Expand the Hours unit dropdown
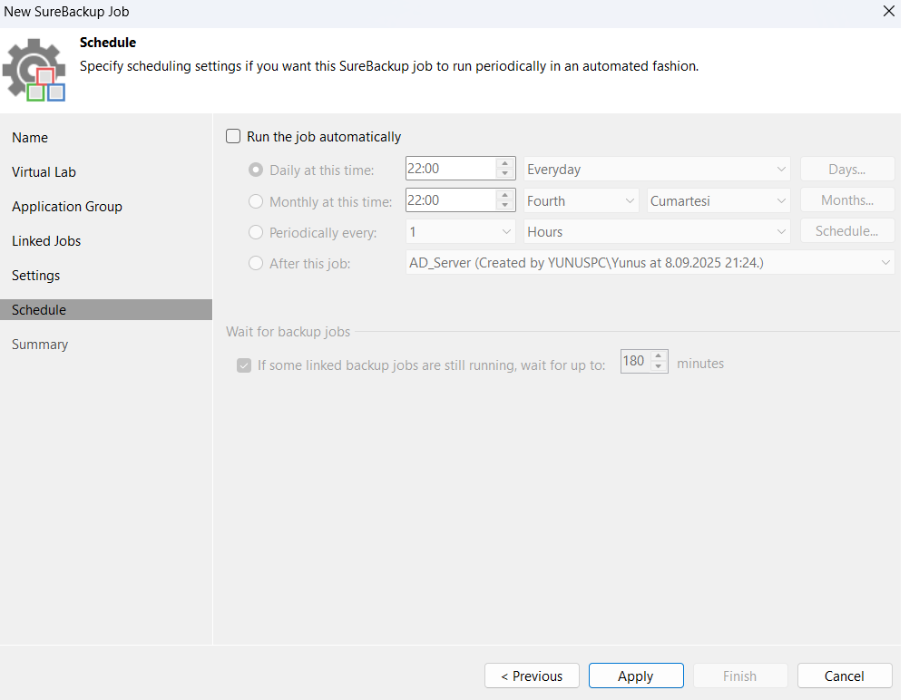Image resolution: width=901 pixels, height=700 pixels. (x=656, y=232)
